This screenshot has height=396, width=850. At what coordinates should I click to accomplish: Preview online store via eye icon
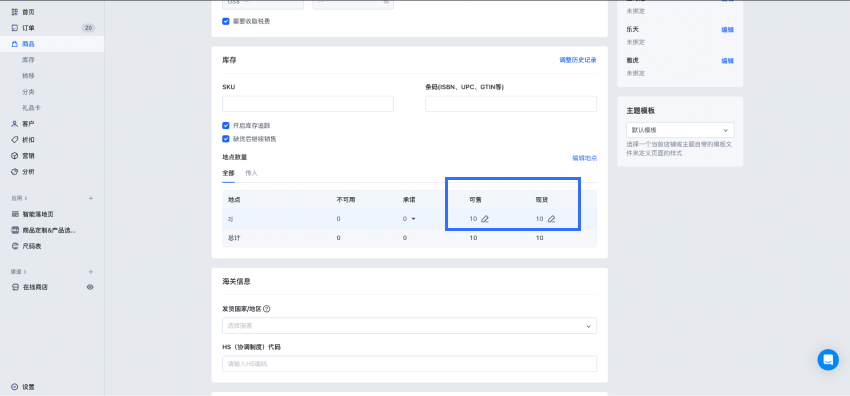pyautogui.click(x=91, y=287)
